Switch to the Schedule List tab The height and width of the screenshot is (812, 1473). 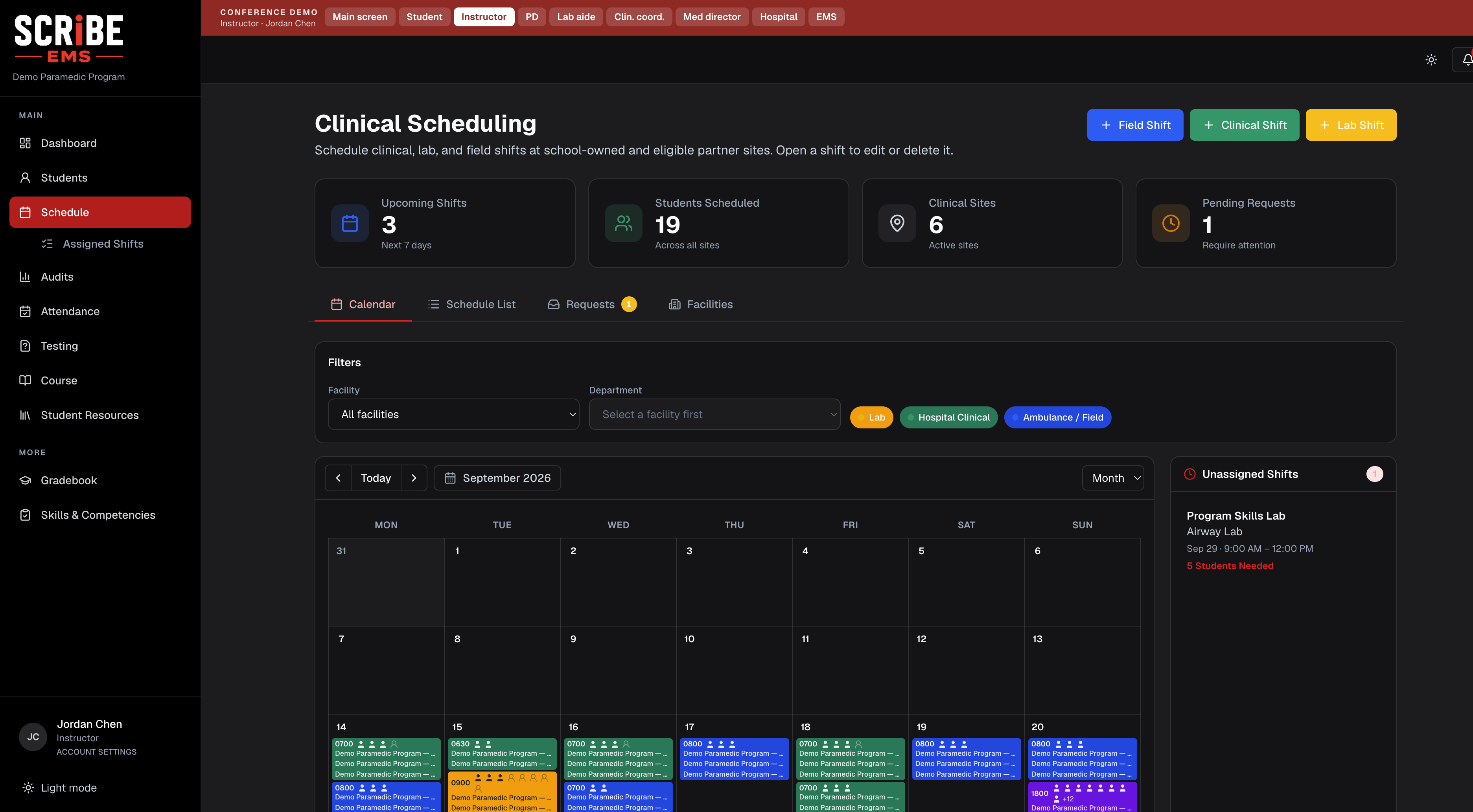(472, 305)
